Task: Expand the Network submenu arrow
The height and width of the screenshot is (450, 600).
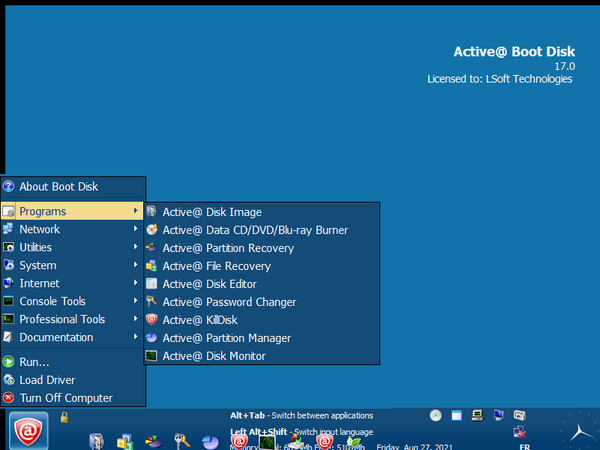Action: point(135,229)
